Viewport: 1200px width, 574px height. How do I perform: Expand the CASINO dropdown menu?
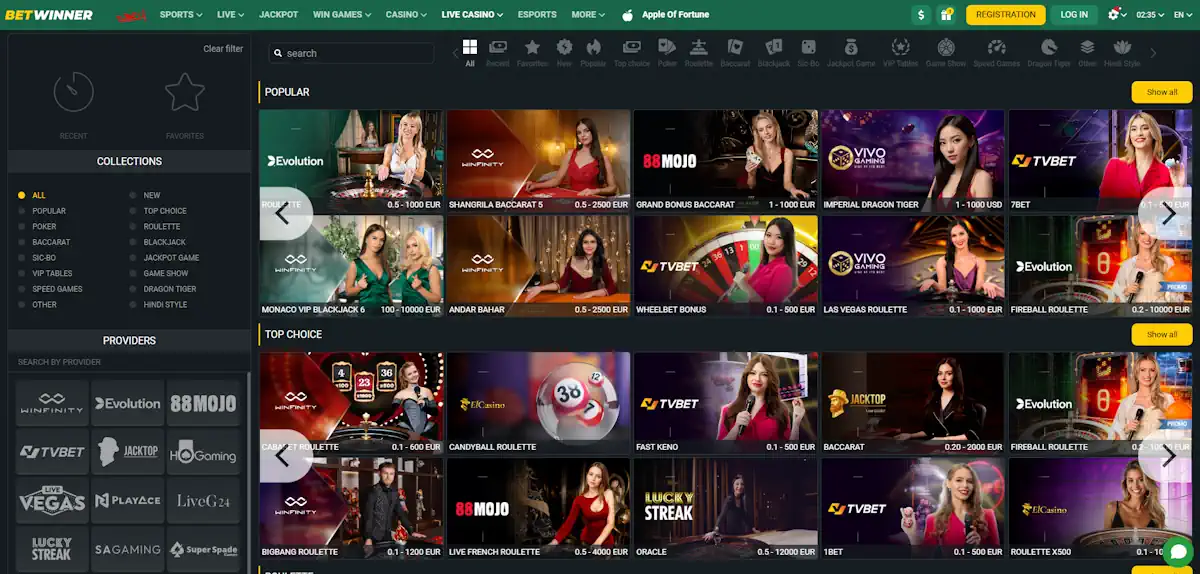point(406,15)
